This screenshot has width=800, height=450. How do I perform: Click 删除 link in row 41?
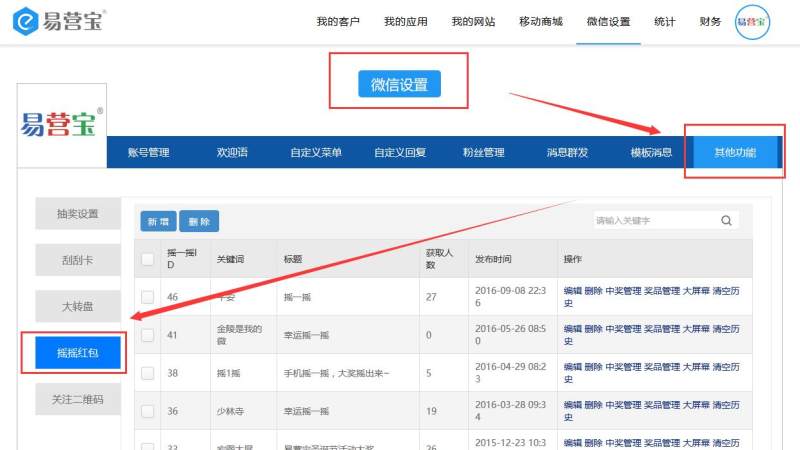[x=593, y=329]
